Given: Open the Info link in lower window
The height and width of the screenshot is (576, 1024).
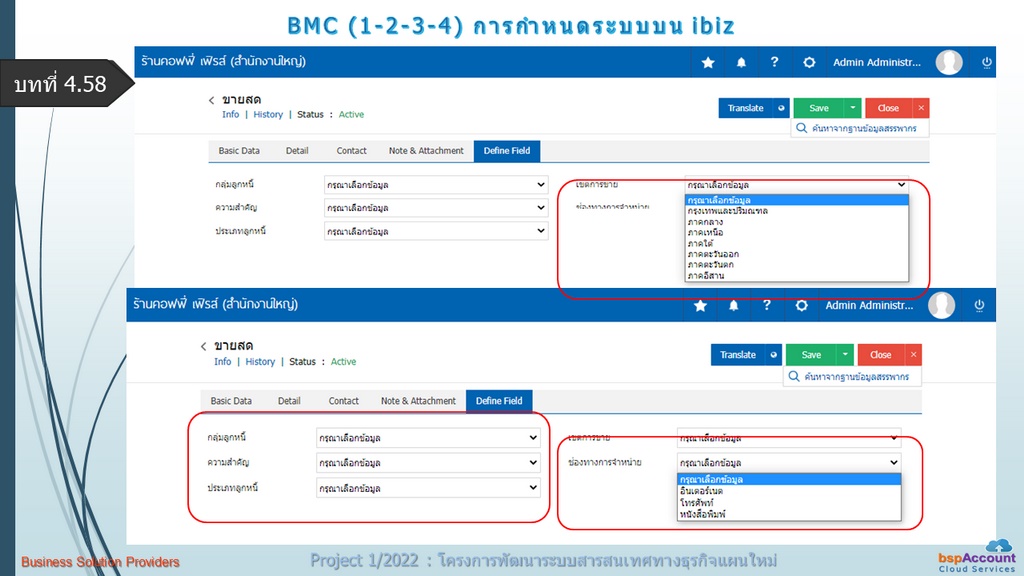Looking at the screenshot, I should coord(223,361).
